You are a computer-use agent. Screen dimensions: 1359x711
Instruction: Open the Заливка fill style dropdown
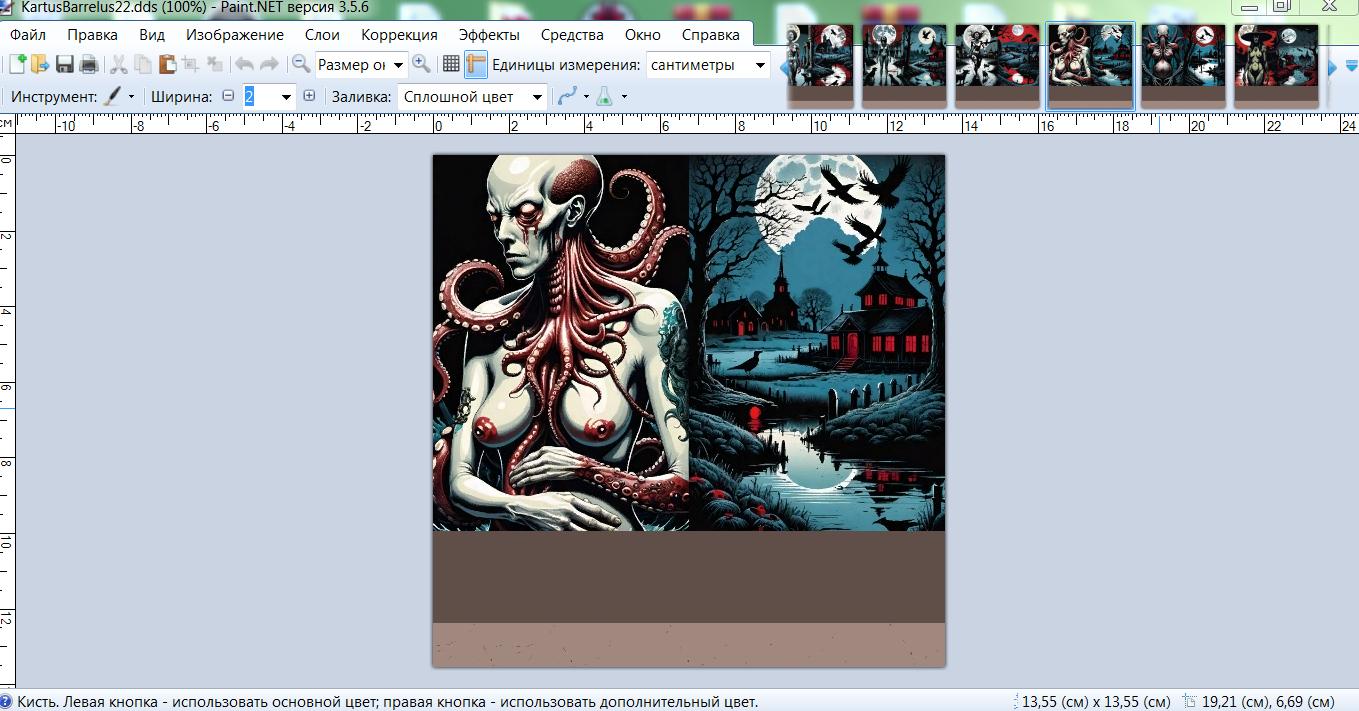coord(537,97)
